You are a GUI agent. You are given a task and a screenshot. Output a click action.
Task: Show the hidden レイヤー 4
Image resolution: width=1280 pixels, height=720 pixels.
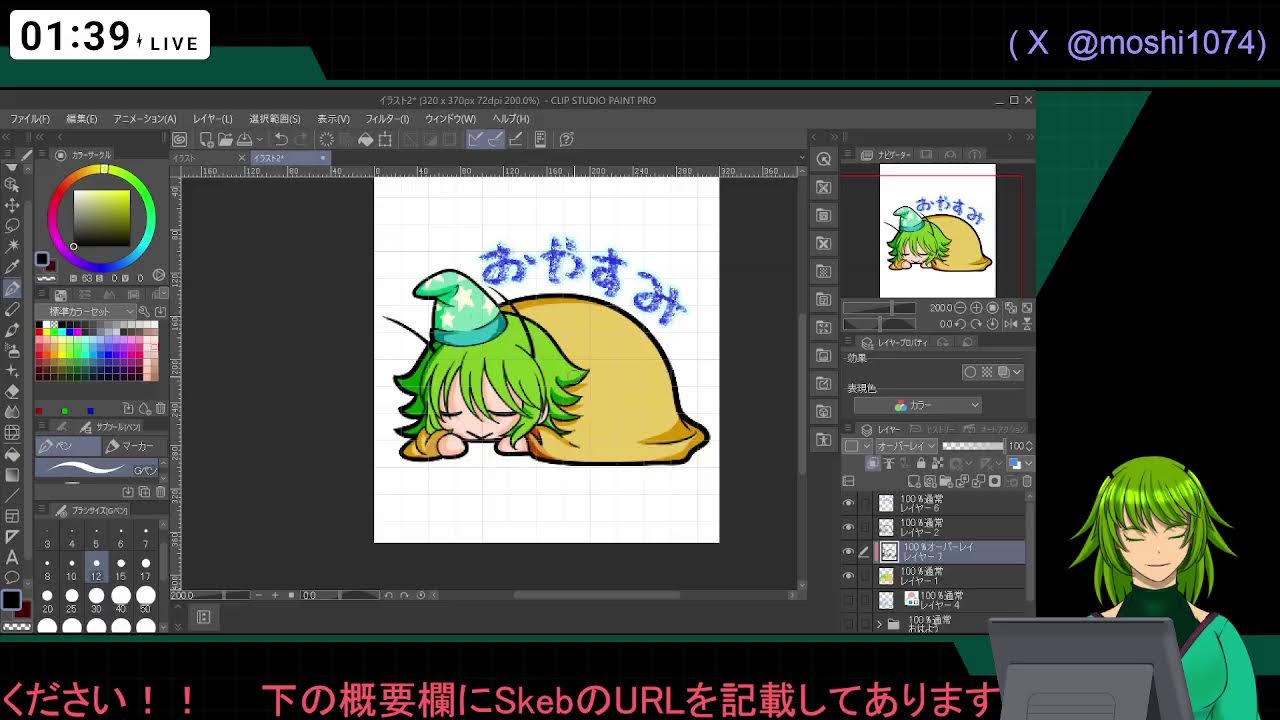pyautogui.click(x=849, y=600)
